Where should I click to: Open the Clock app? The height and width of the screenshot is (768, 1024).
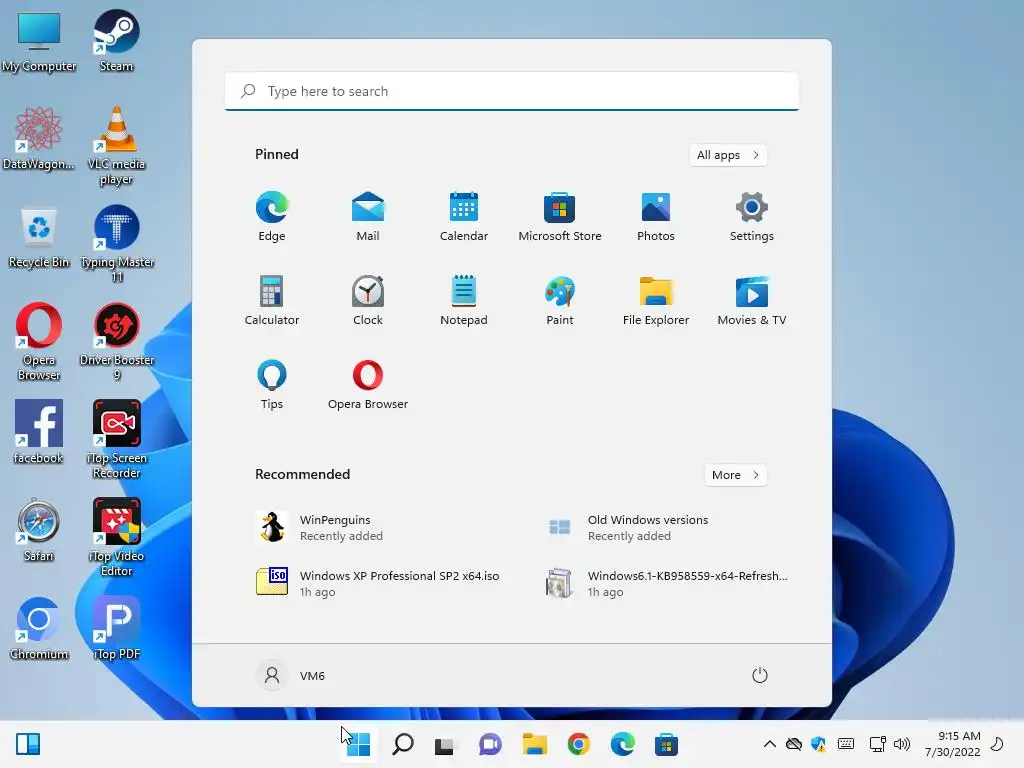pyautogui.click(x=368, y=300)
